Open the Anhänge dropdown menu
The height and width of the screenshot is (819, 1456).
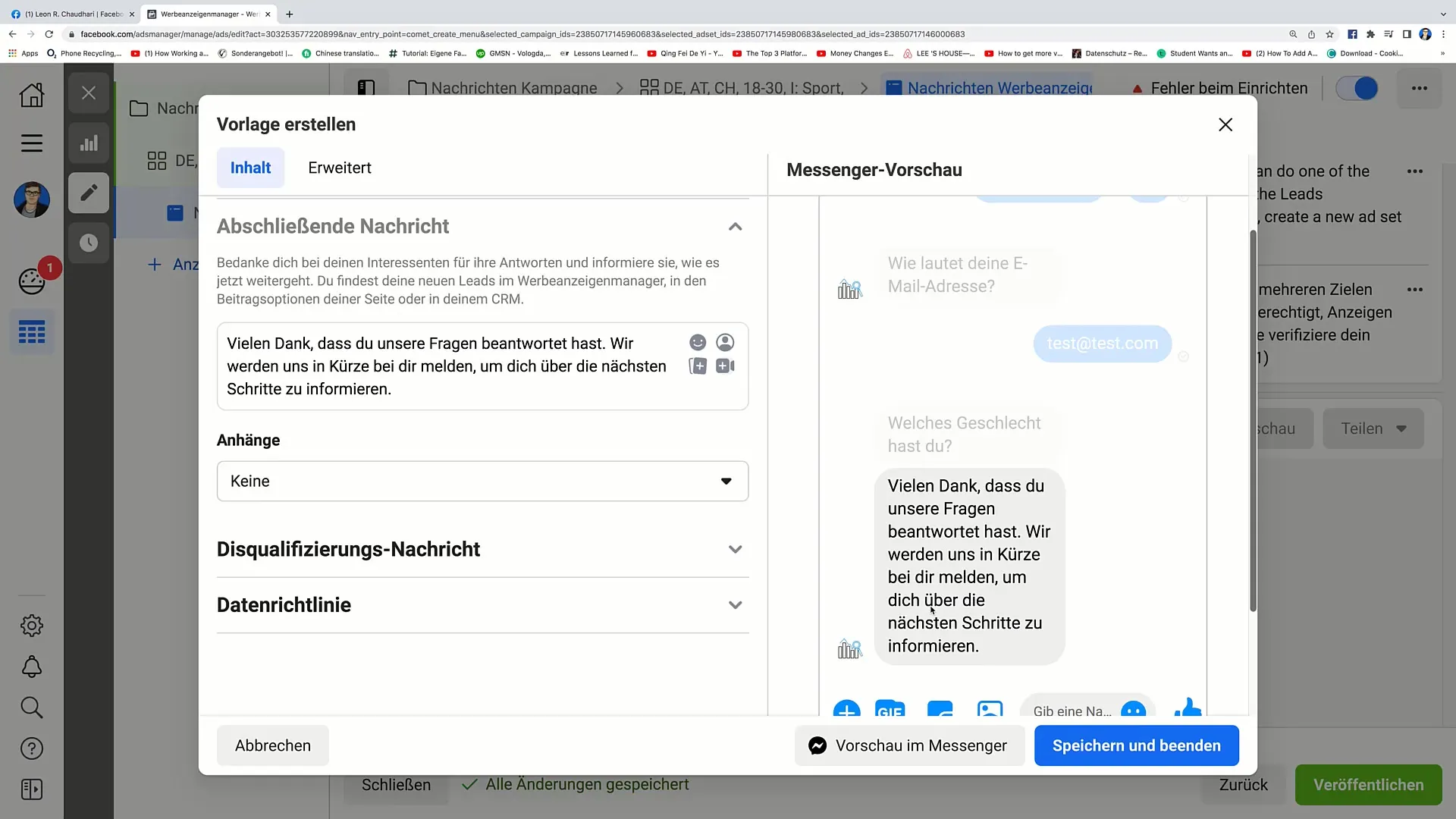pos(482,480)
